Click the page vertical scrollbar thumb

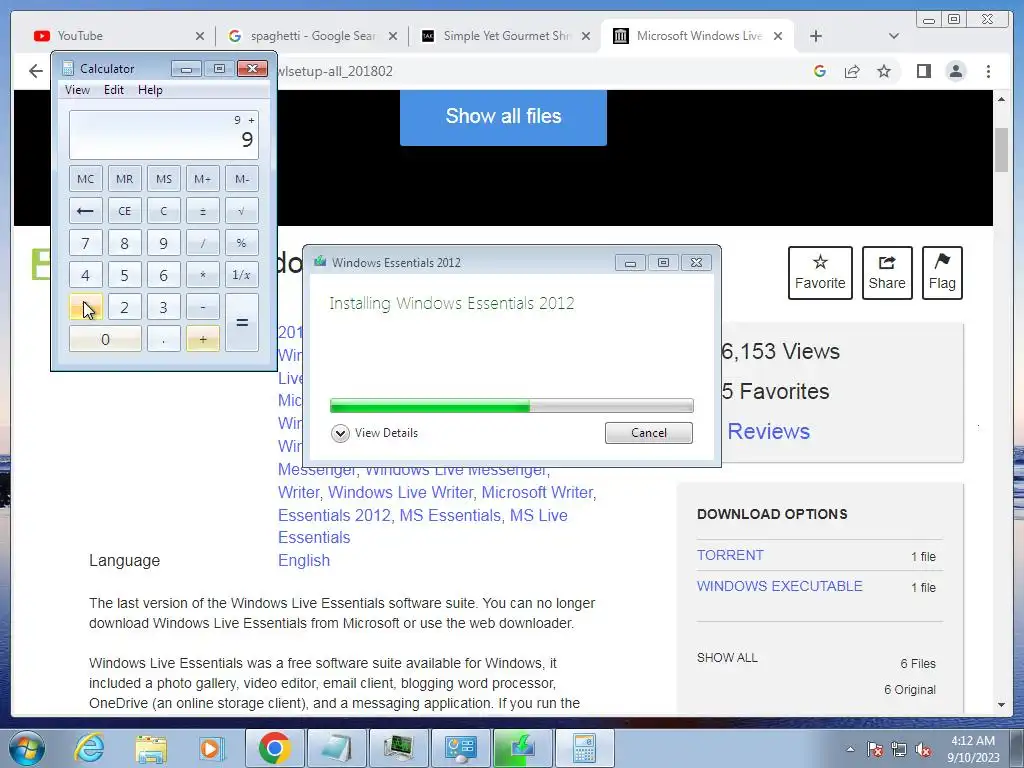1001,150
